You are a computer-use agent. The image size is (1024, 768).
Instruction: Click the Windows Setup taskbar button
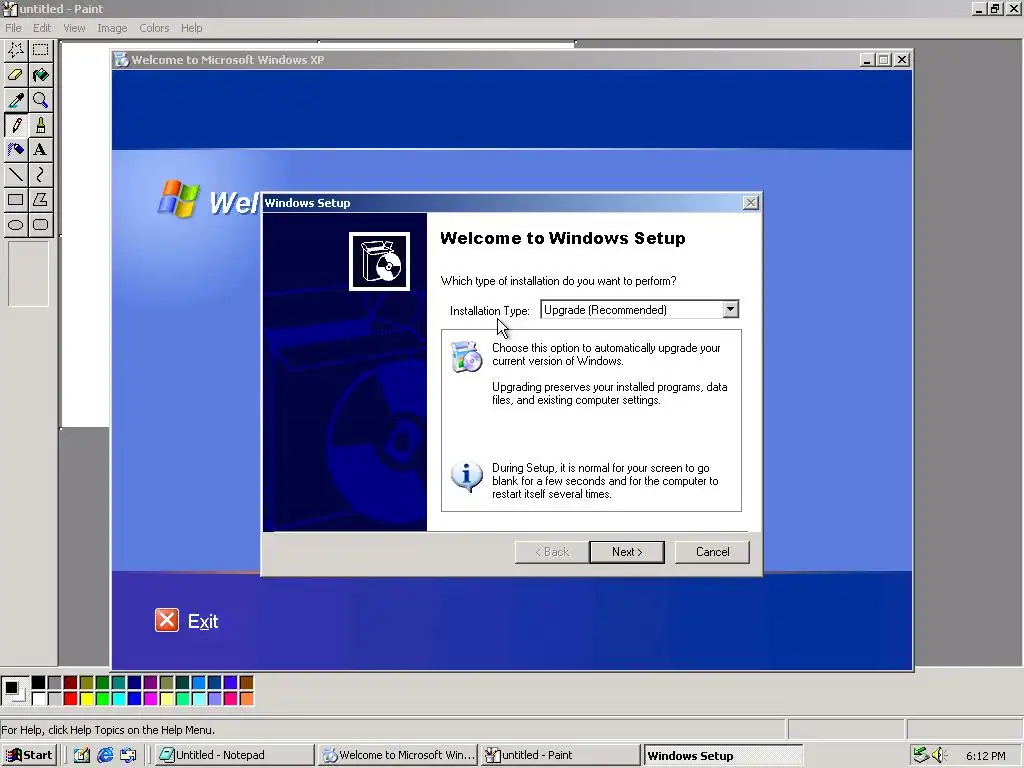point(723,755)
